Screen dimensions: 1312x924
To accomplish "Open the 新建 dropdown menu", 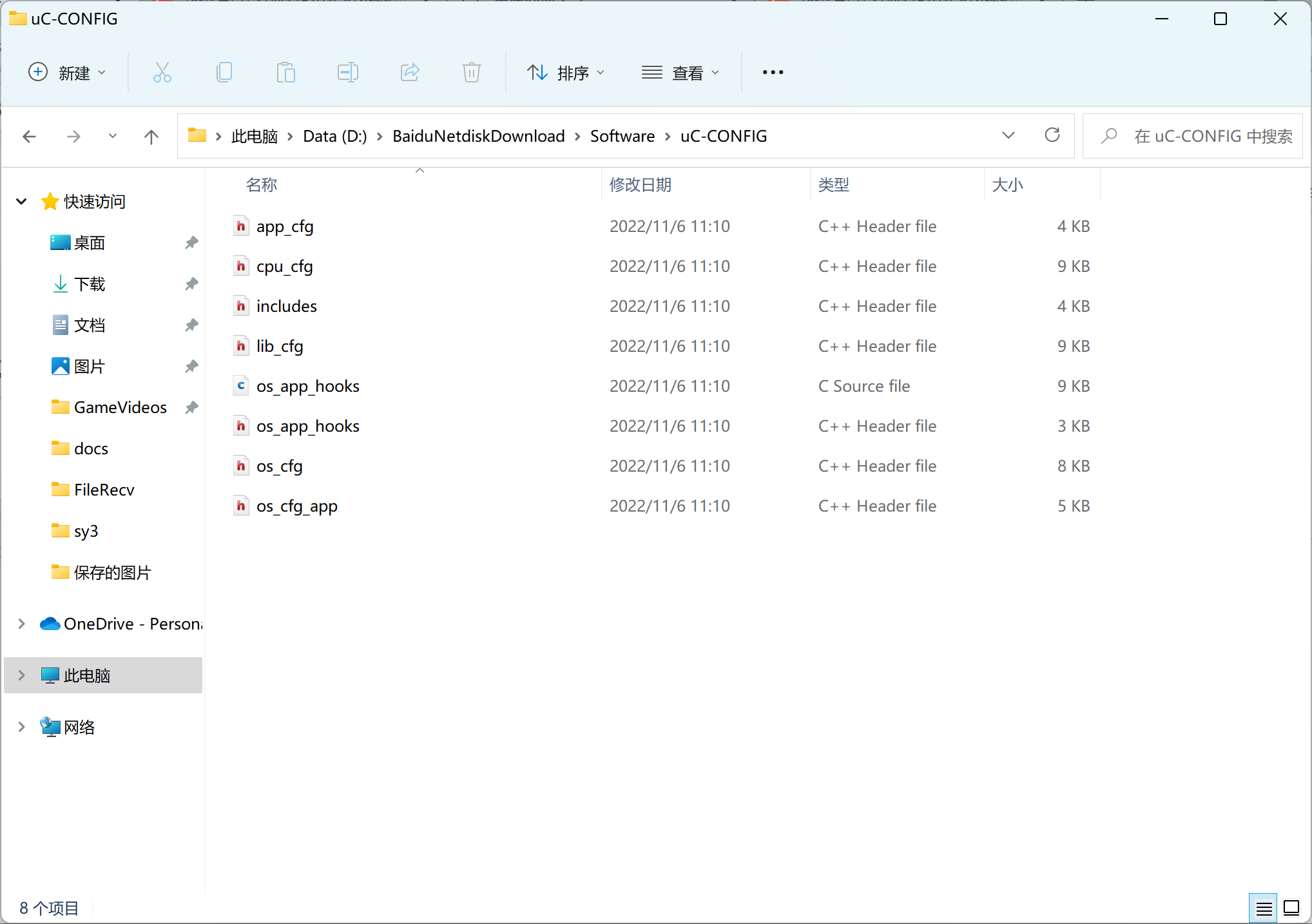I will [x=66, y=73].
